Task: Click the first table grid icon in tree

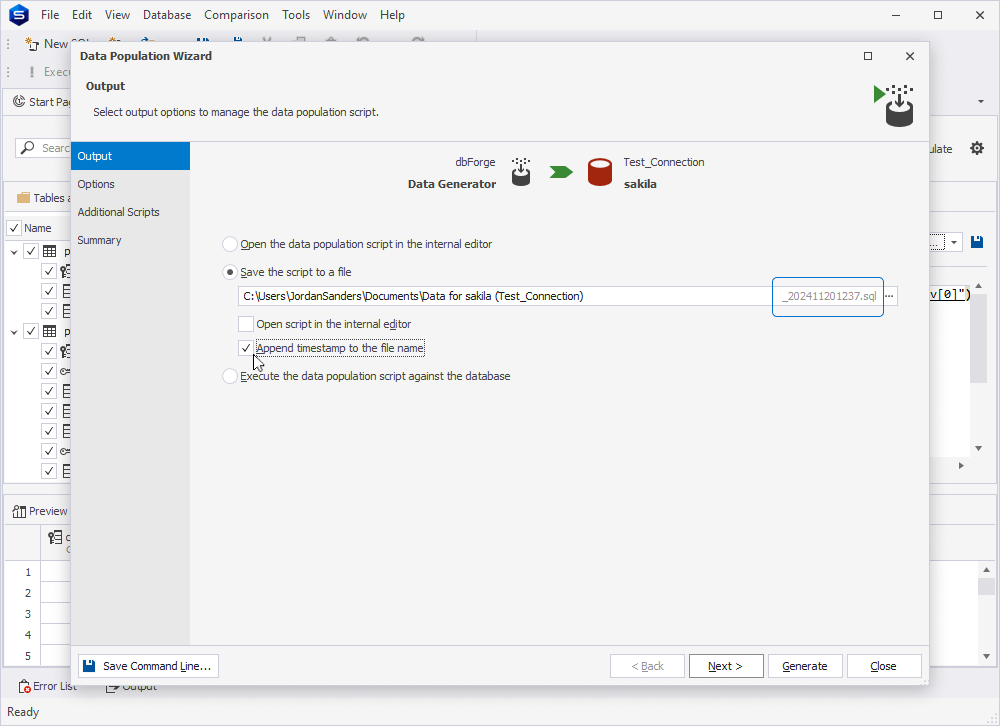Action: 50,251
